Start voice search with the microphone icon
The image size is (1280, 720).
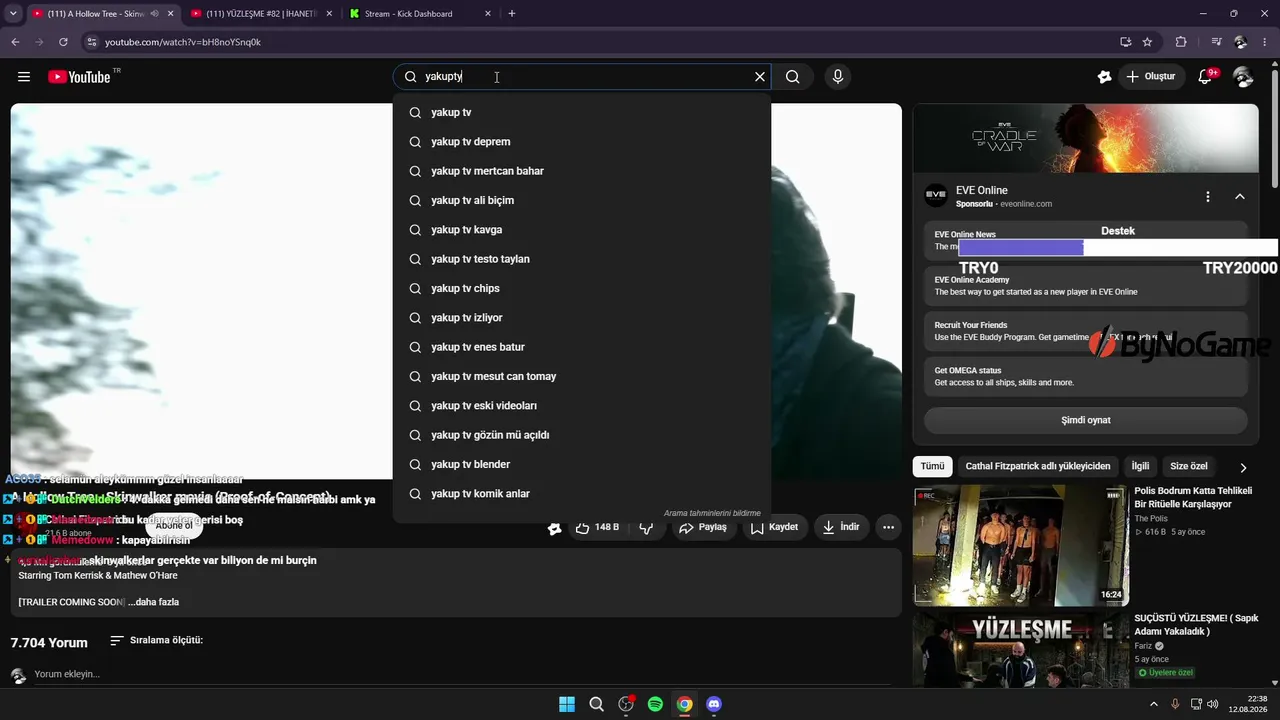[838, 77]
